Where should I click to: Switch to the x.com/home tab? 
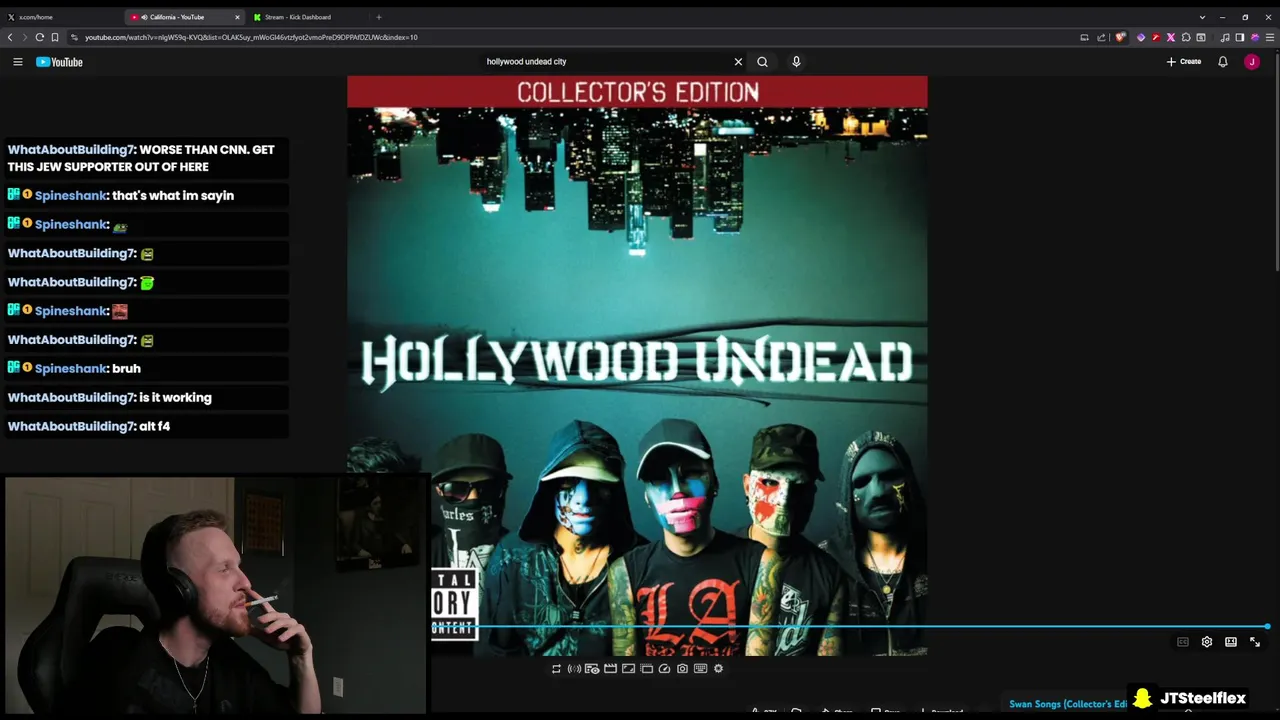click(60, 17)
